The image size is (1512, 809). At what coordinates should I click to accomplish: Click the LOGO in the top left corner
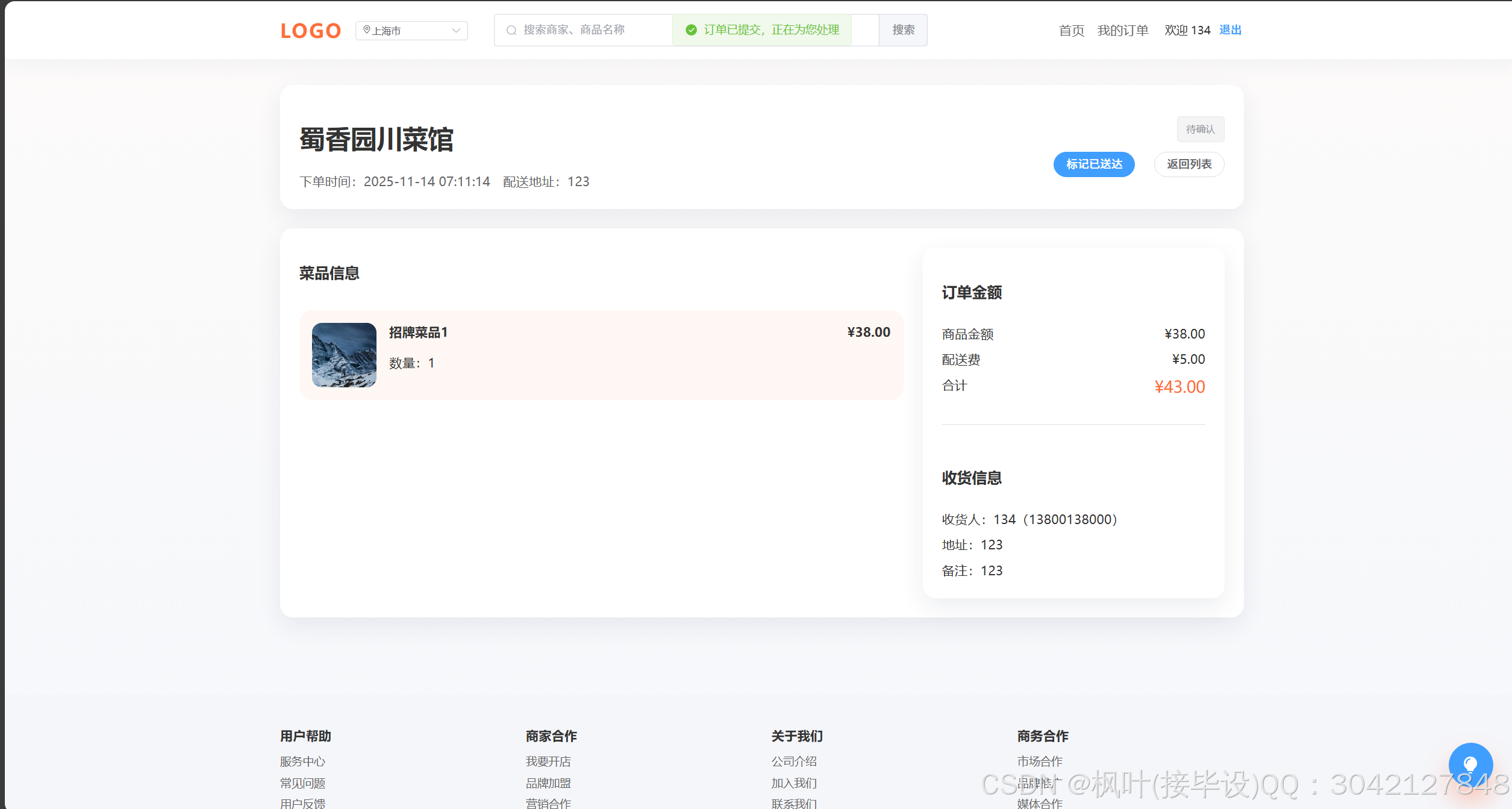coord(310,30)
